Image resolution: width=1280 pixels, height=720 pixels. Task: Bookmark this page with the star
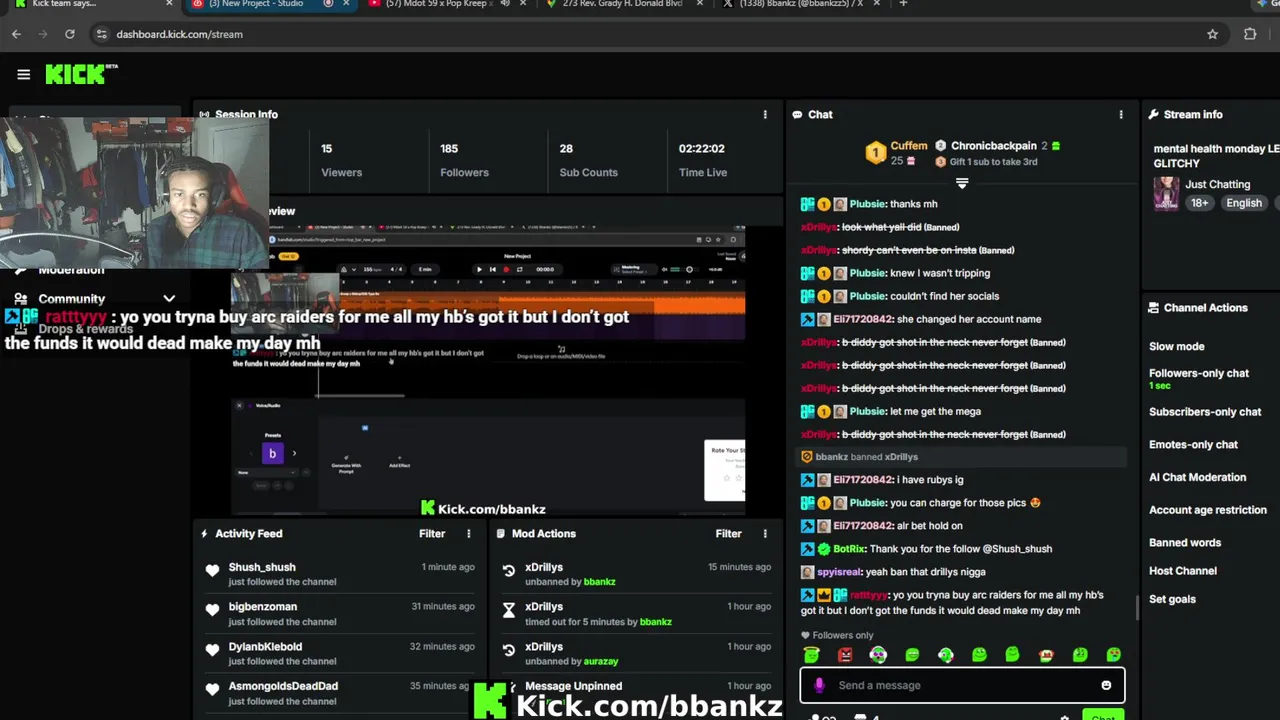1212,34
